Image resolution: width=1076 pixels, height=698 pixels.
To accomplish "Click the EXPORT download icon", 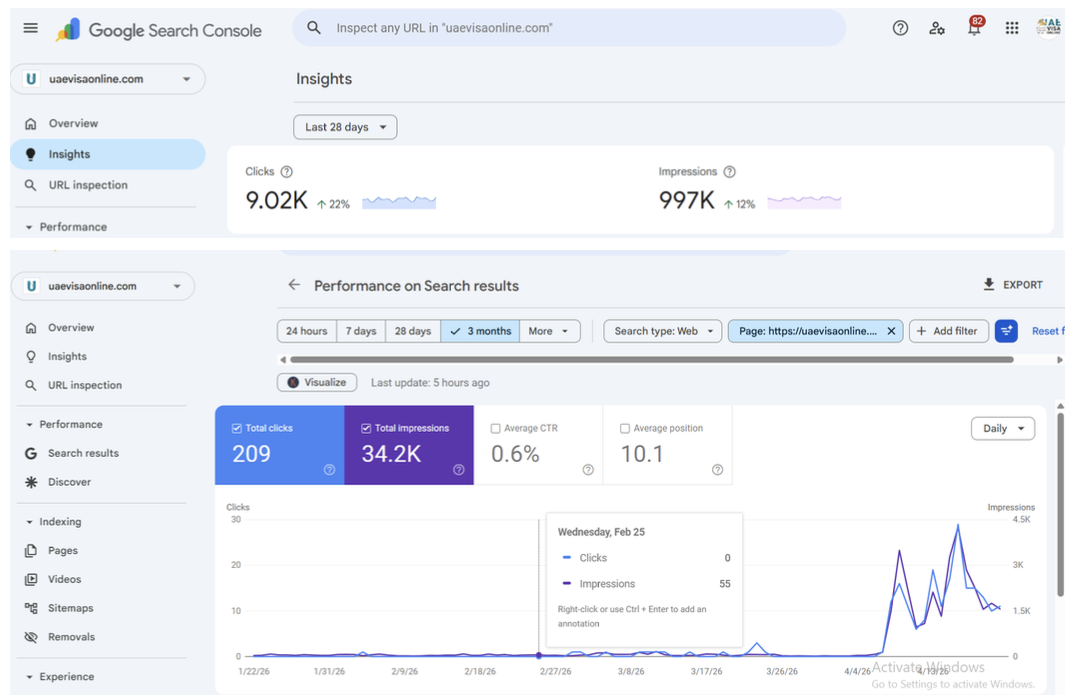I will (x=989, y=284).
